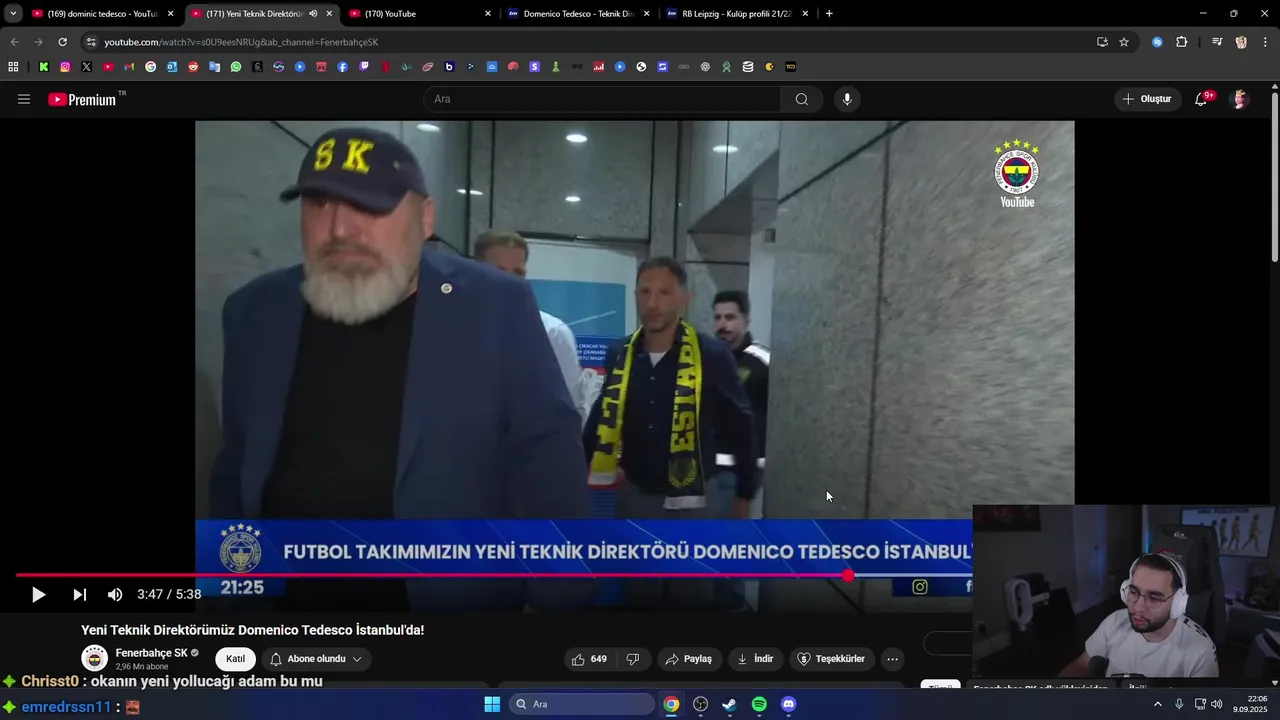Open the Google bookmark
The height and width of the screenshot is (720, 1280).
pyautogui.click(x=151, y=67)
